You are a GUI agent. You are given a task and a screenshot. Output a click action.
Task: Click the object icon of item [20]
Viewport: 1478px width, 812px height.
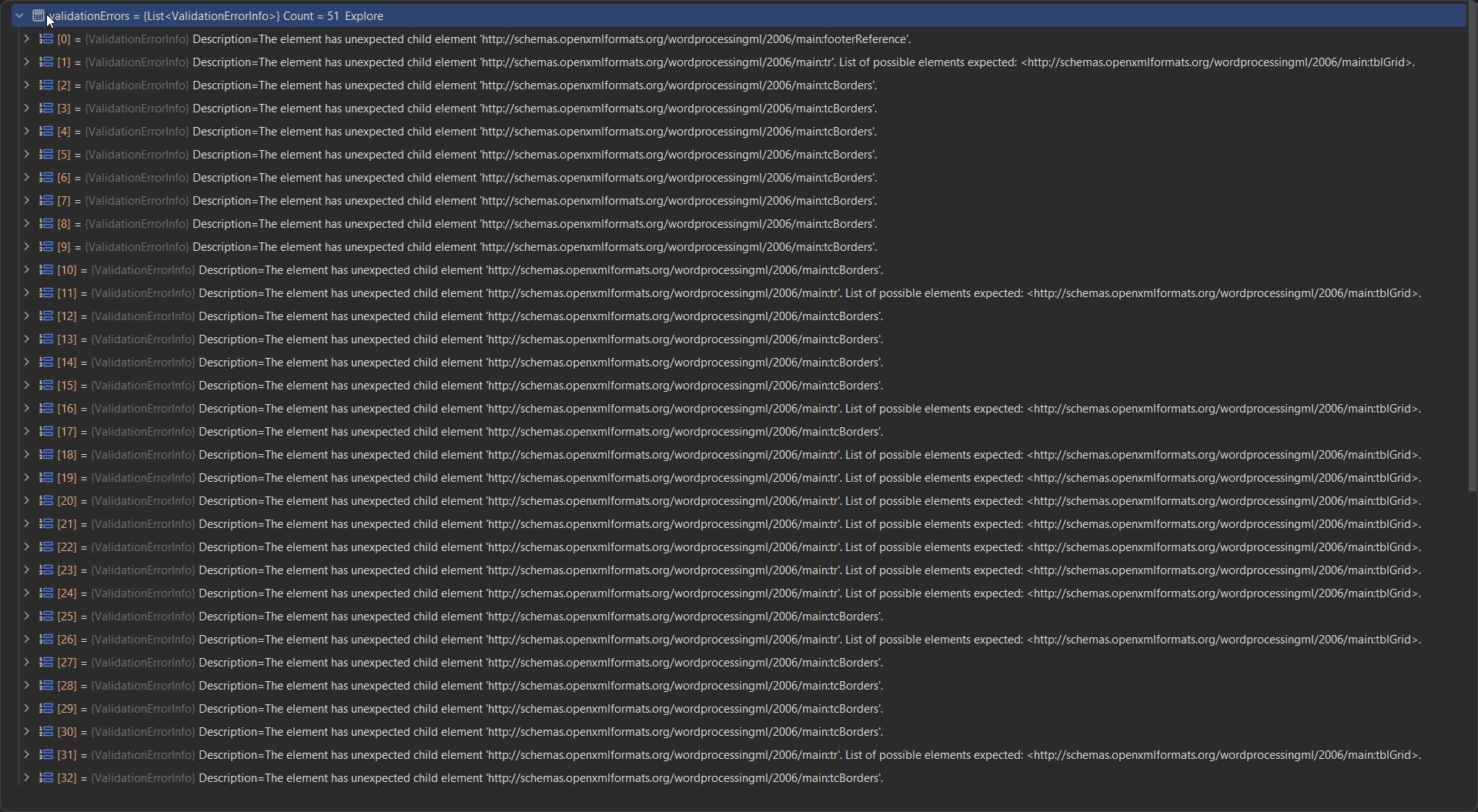(x=46, y=500)
